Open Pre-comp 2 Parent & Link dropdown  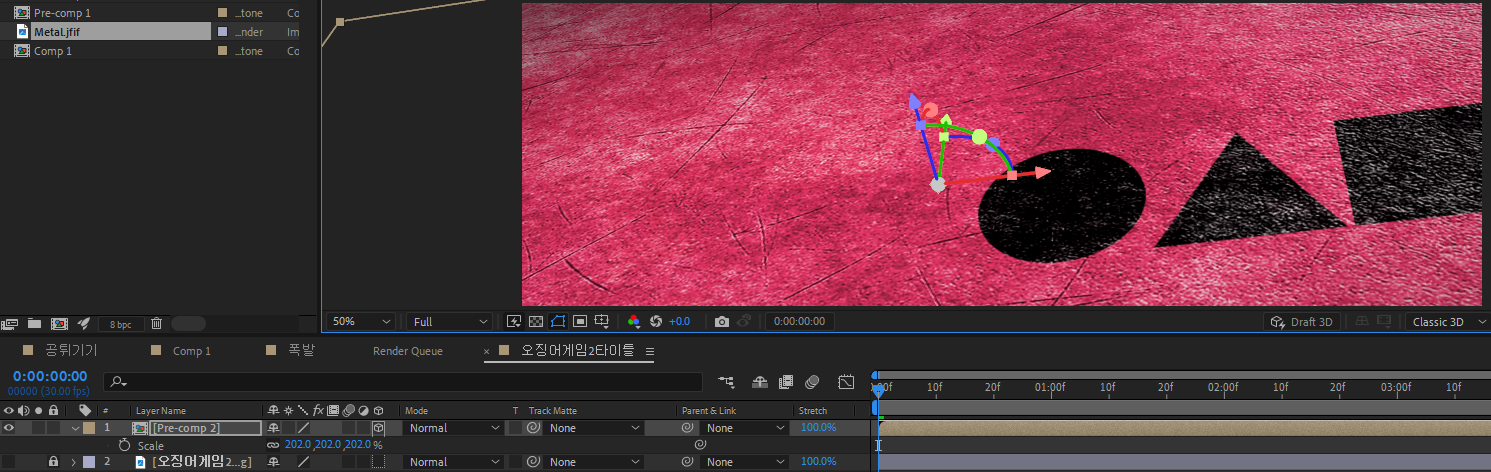(x=746, y=428)
